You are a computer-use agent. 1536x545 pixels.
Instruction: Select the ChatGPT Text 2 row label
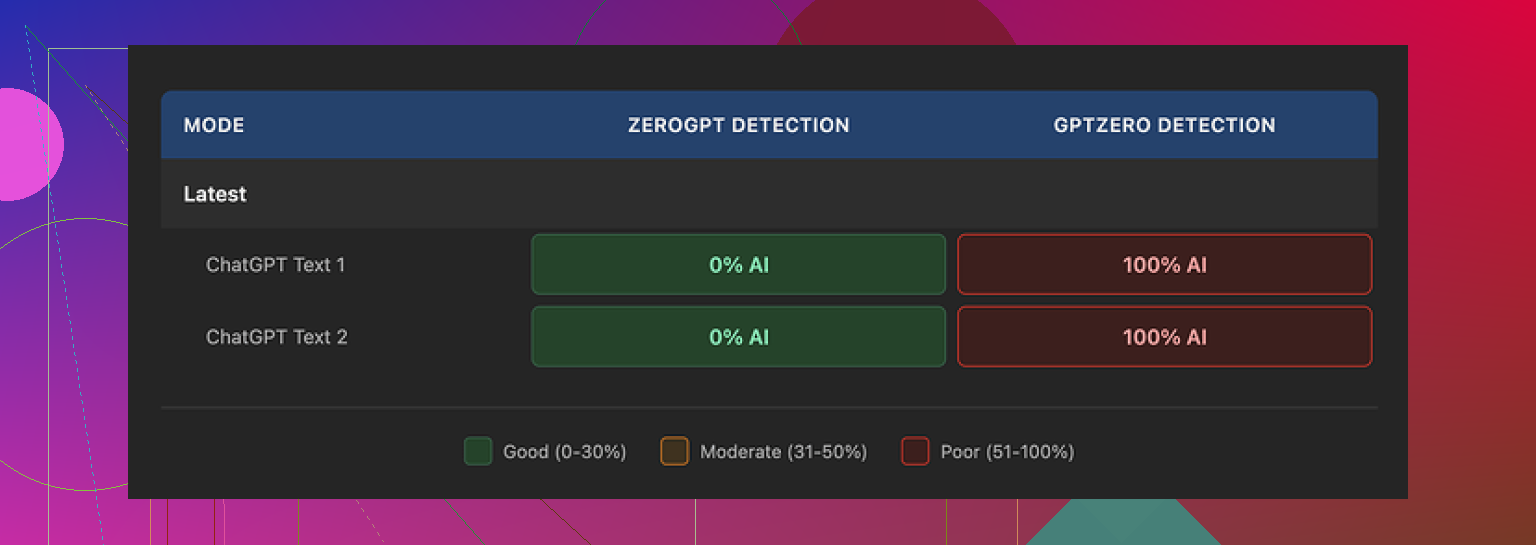coord(276,337)
